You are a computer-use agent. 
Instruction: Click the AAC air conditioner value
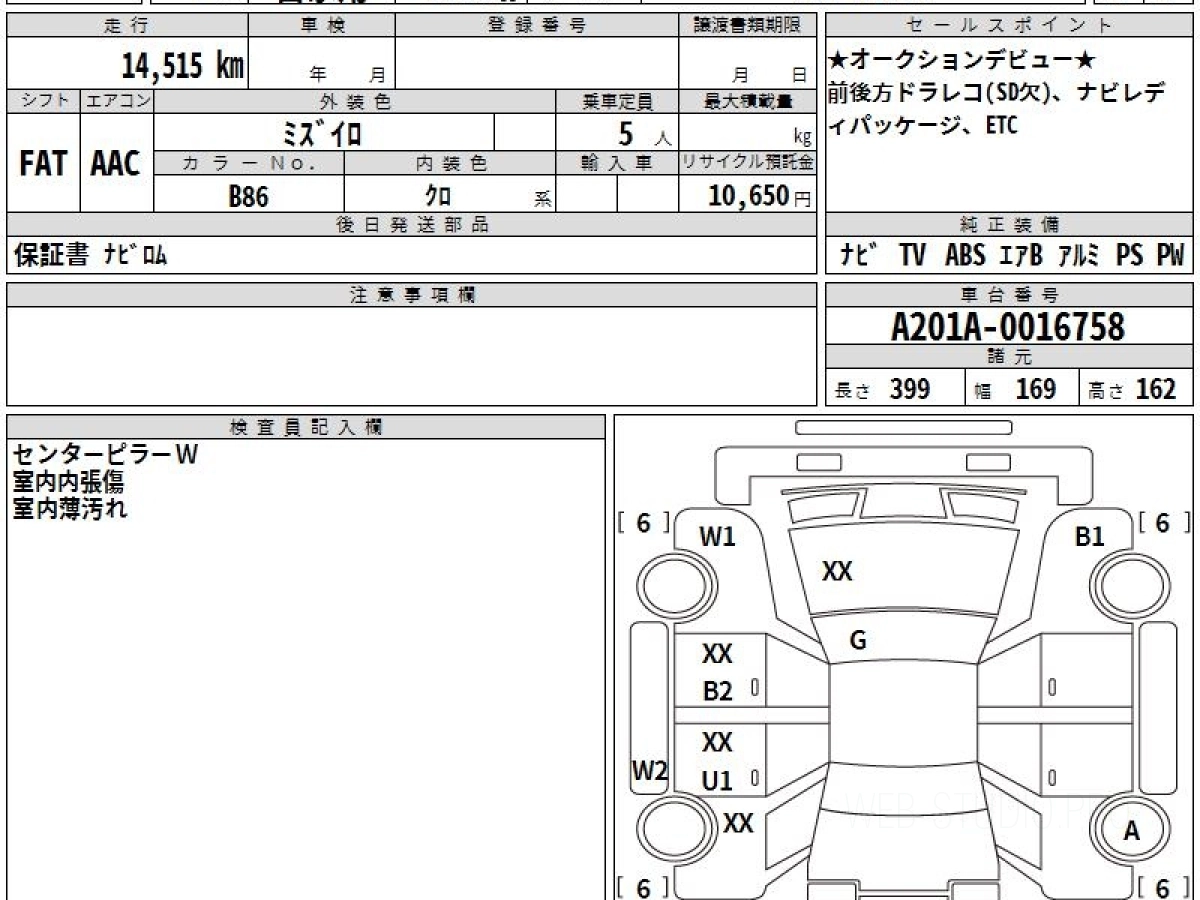(116, 163)
